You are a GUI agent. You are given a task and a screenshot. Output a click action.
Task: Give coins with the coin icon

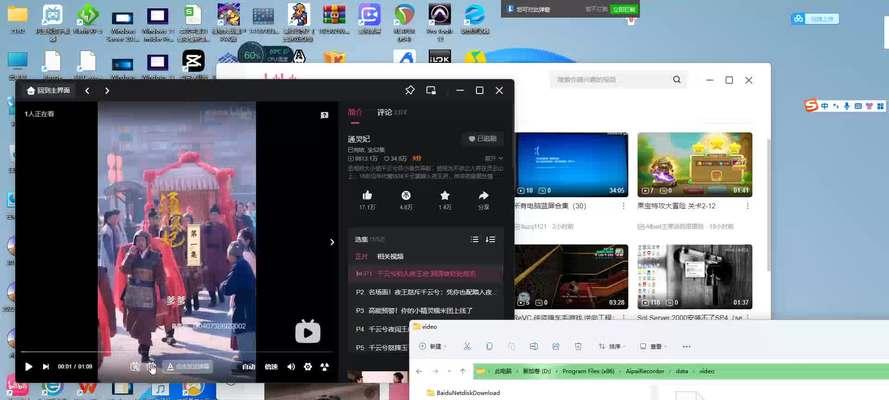pyautogui.click(x=406, y=195)
